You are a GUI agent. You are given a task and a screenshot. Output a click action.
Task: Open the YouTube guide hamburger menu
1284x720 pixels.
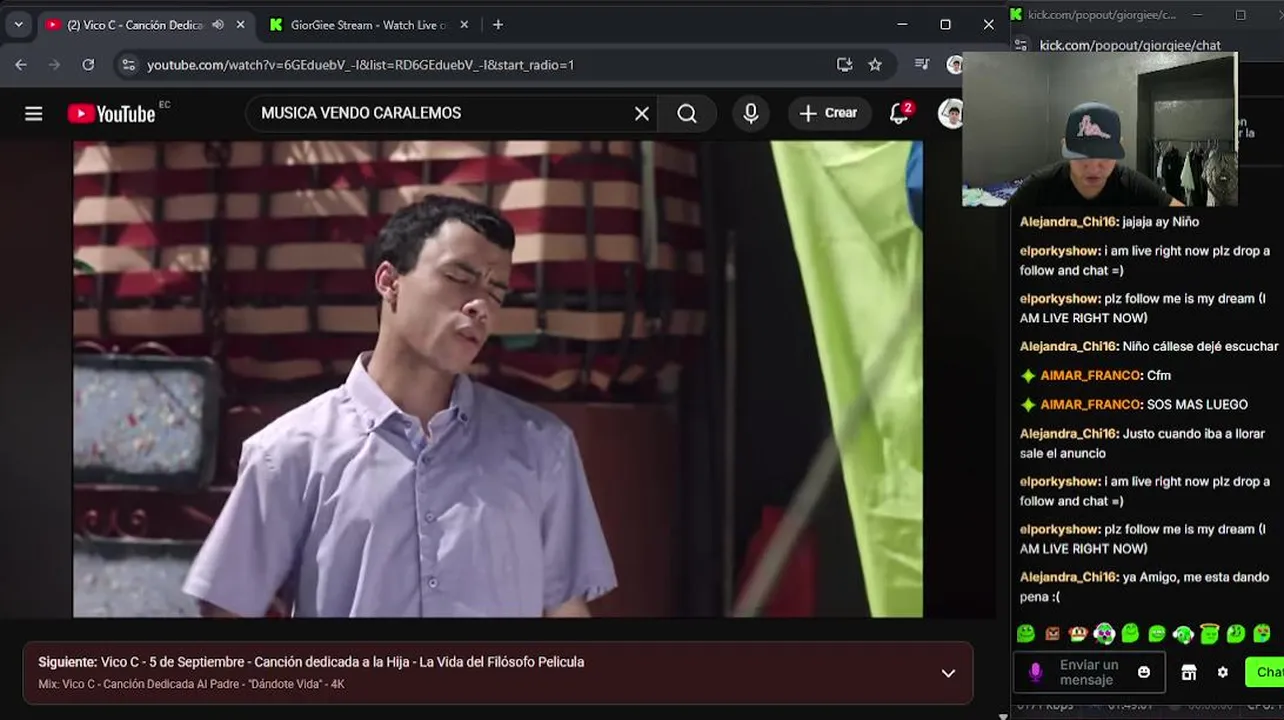point(34,114)
